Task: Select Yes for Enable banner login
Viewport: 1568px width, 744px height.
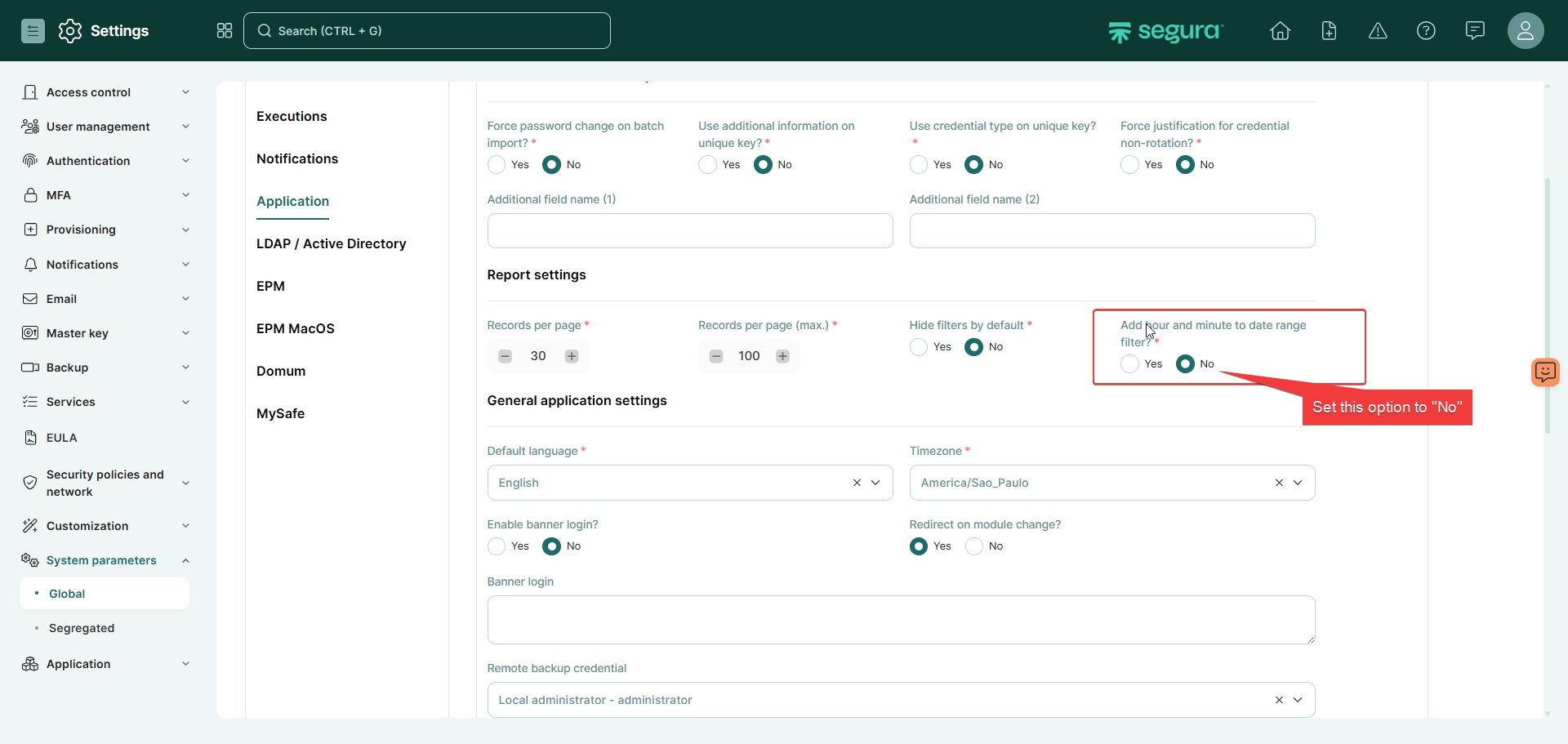Action: [497, 546]
